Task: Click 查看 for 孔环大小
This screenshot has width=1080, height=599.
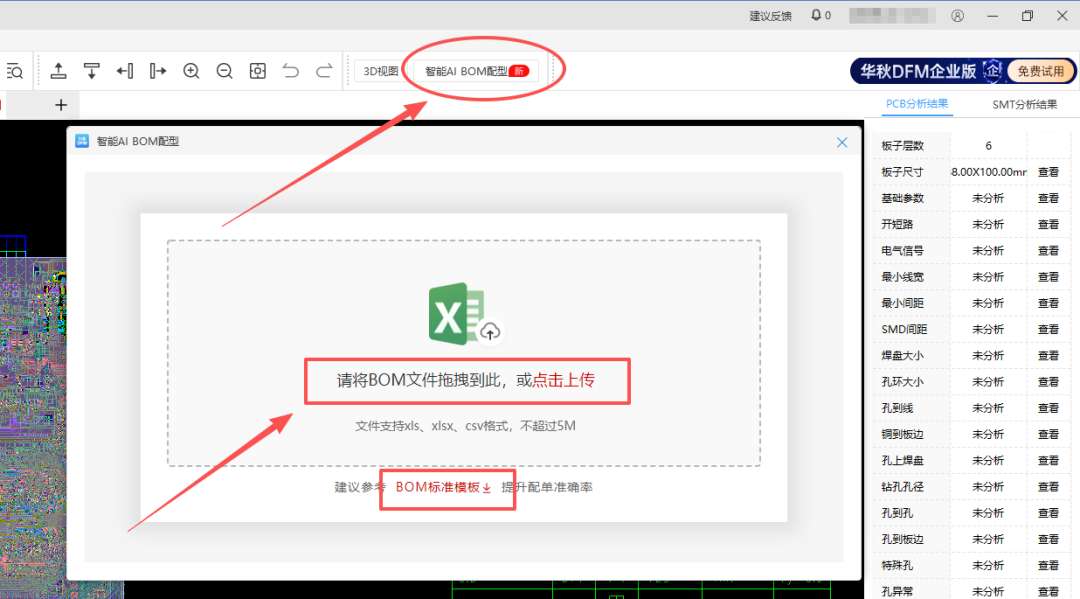Action: click(1048, 381)
